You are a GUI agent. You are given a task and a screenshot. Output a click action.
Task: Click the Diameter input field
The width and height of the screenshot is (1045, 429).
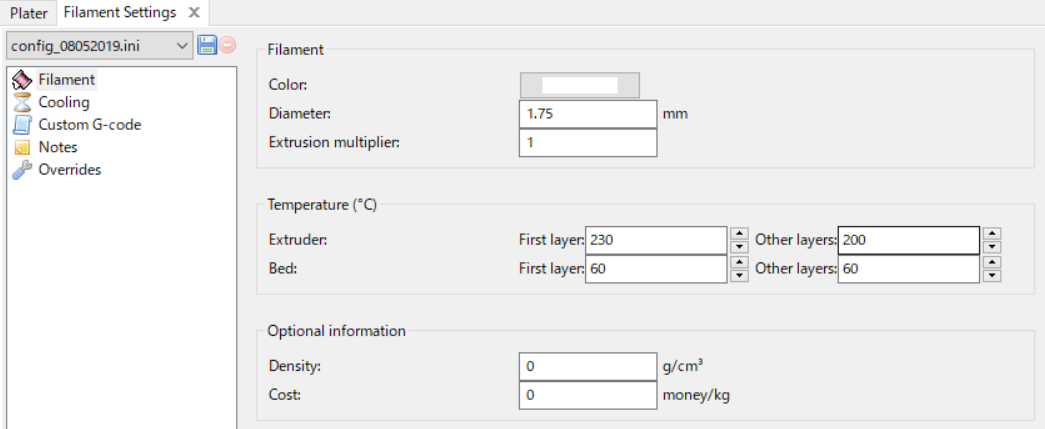click(x=588, y=114)
